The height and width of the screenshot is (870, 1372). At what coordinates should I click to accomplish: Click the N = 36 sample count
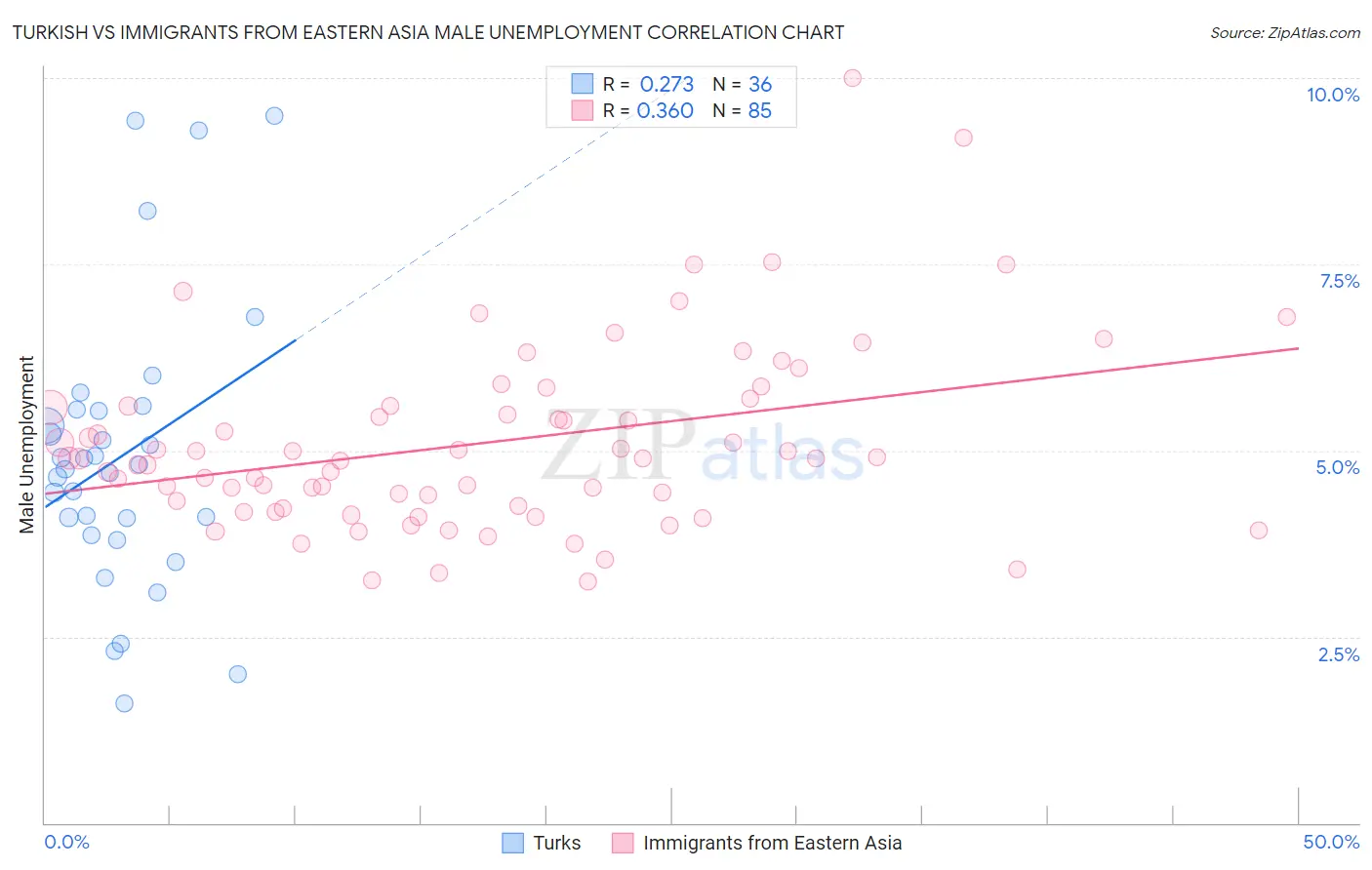pyautogui.click(x=742, y=85)
